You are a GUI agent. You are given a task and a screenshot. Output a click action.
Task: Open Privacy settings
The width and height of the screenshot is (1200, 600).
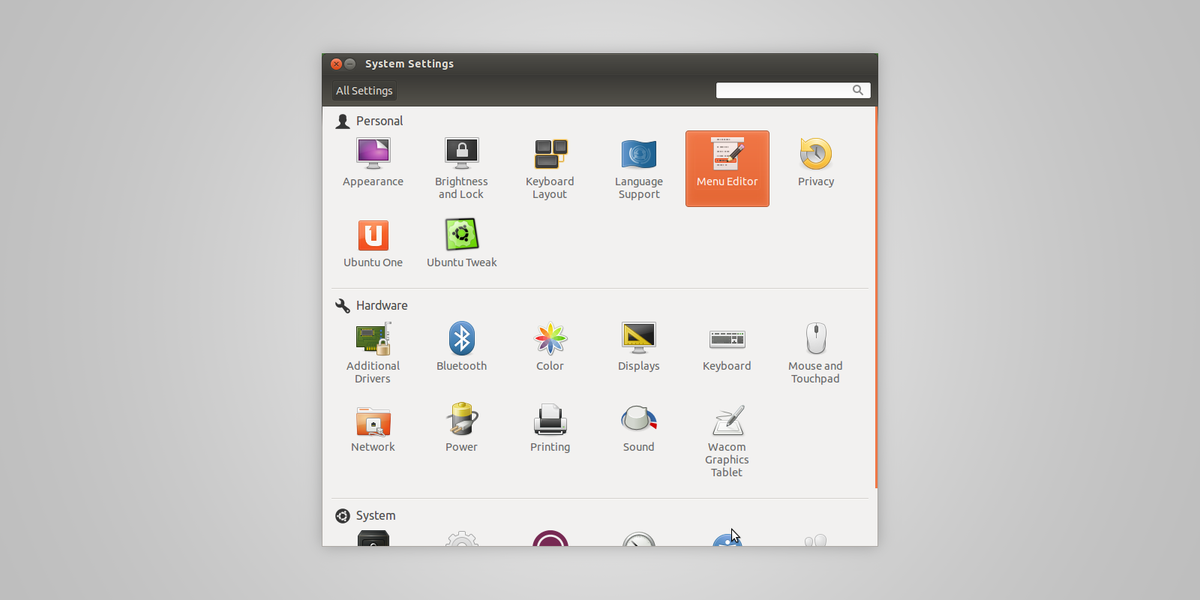pyautogui.click(x=816, y=163)
